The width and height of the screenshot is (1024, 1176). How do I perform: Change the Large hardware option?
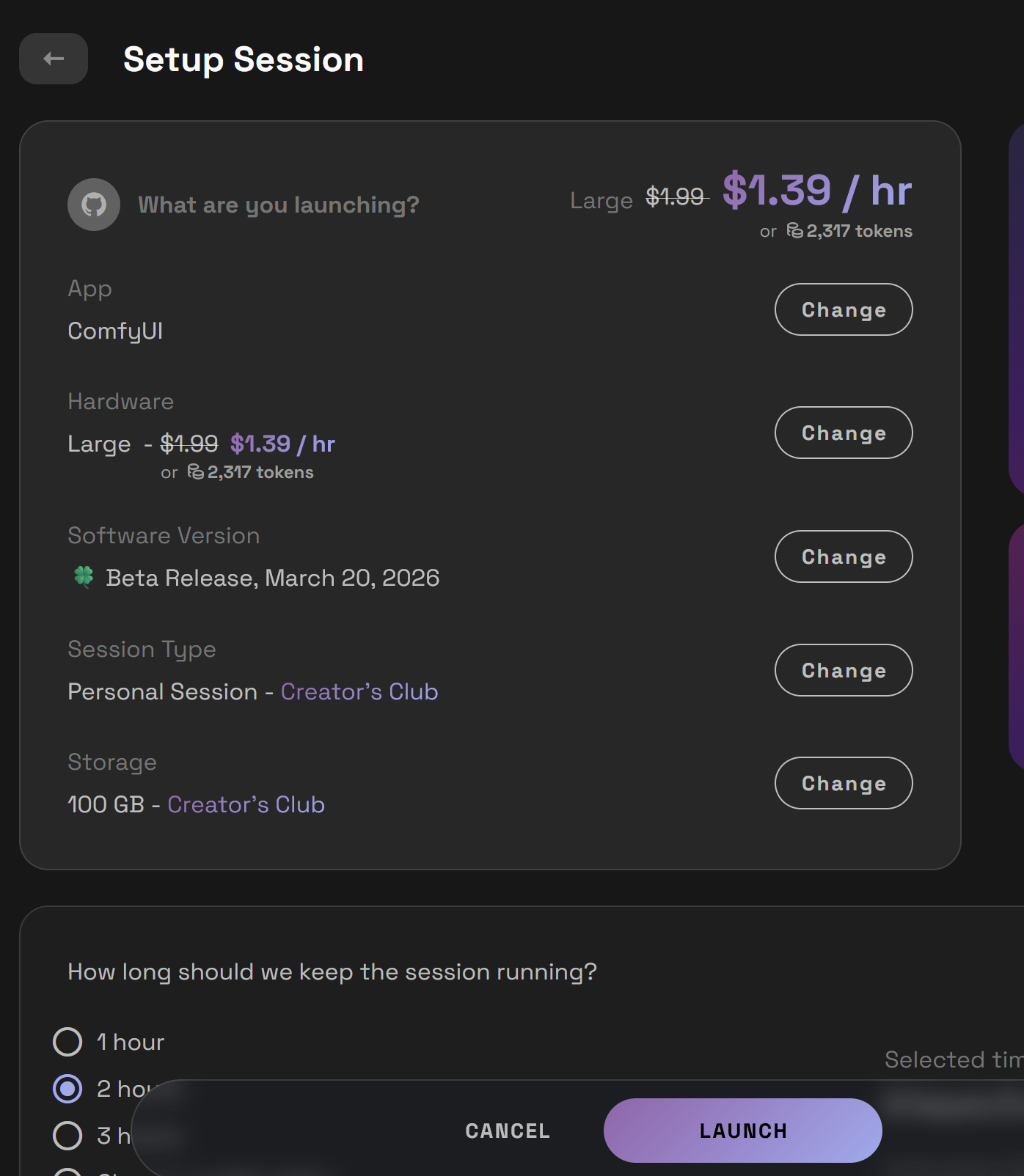coord(843,433)
